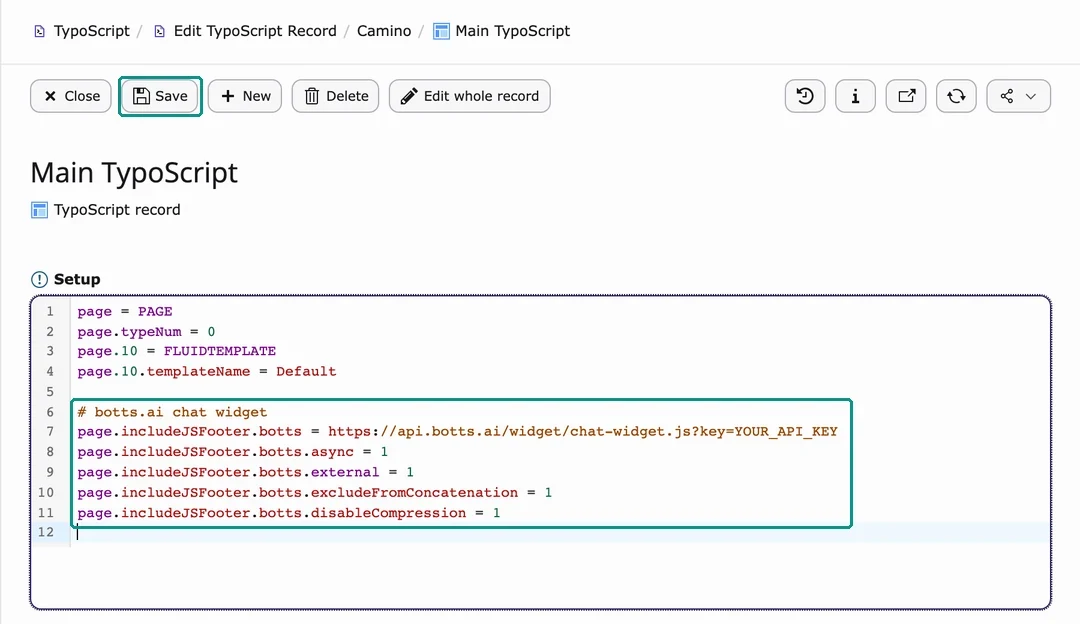Click the circular arrows reload icon
The height and width of the screenshot is (624, 1080).
pos(956,96)
